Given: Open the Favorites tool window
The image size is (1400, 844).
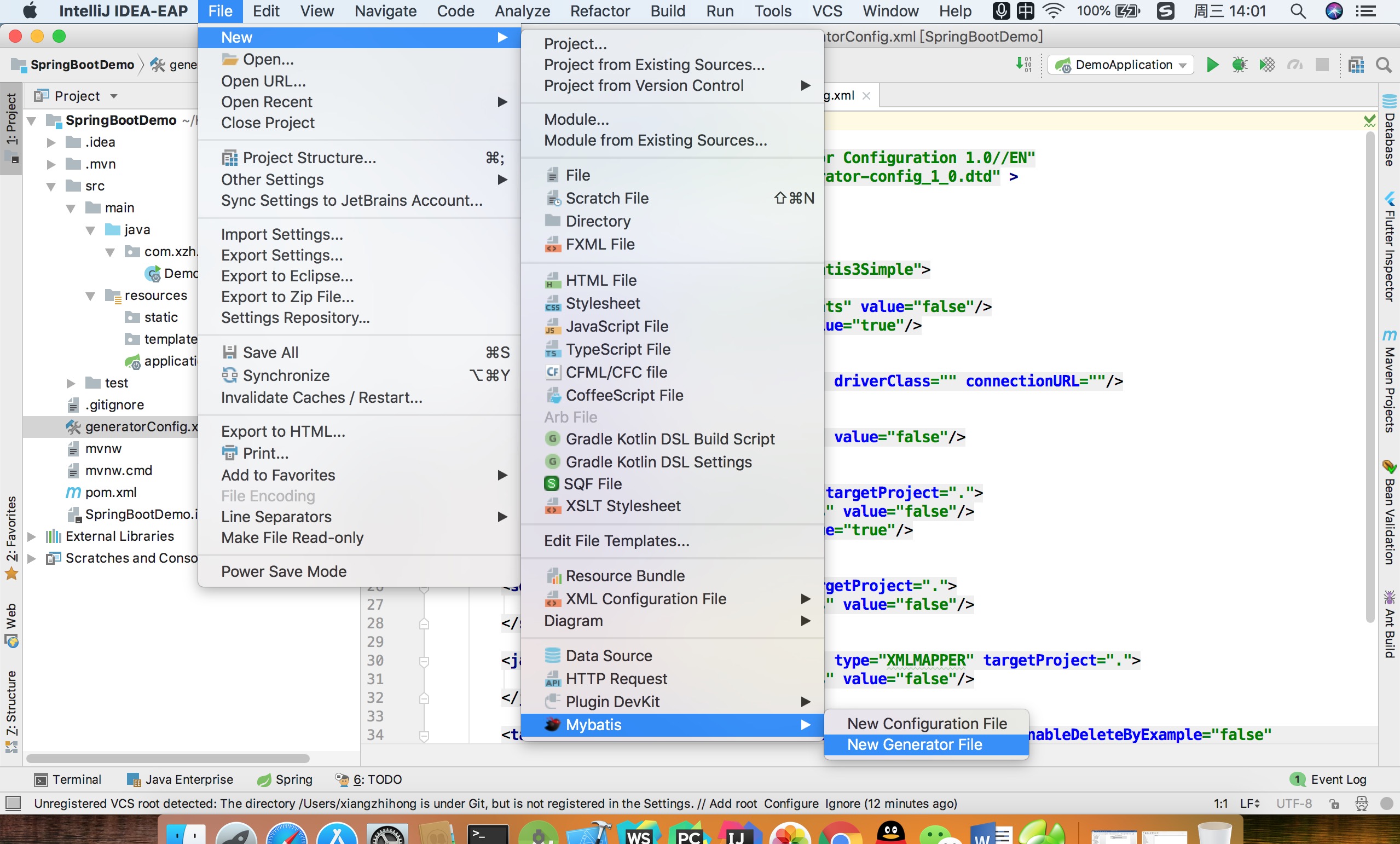Looking at the screenshot, I should 11,537.
